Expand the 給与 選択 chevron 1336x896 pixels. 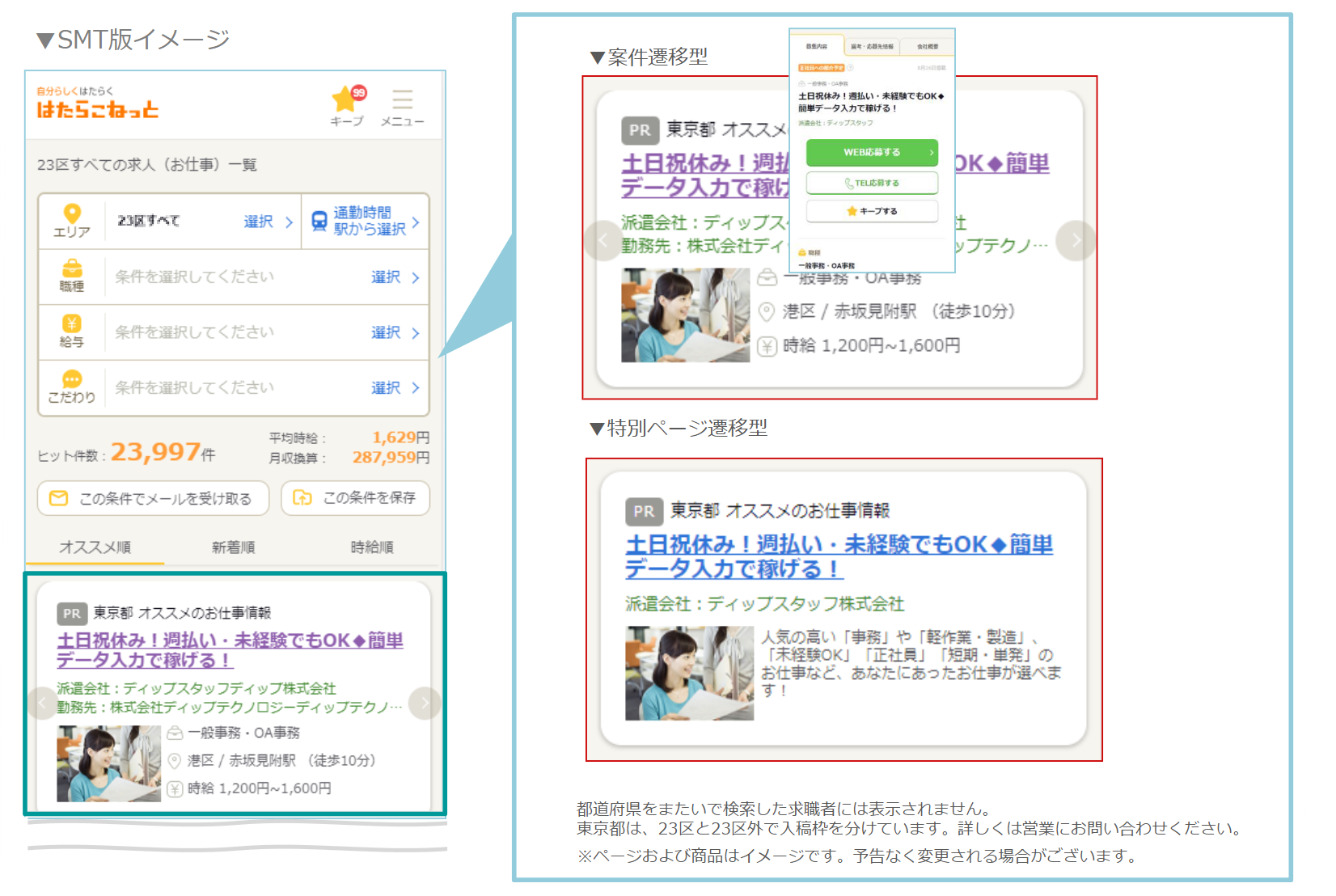(x=416, y=332)
